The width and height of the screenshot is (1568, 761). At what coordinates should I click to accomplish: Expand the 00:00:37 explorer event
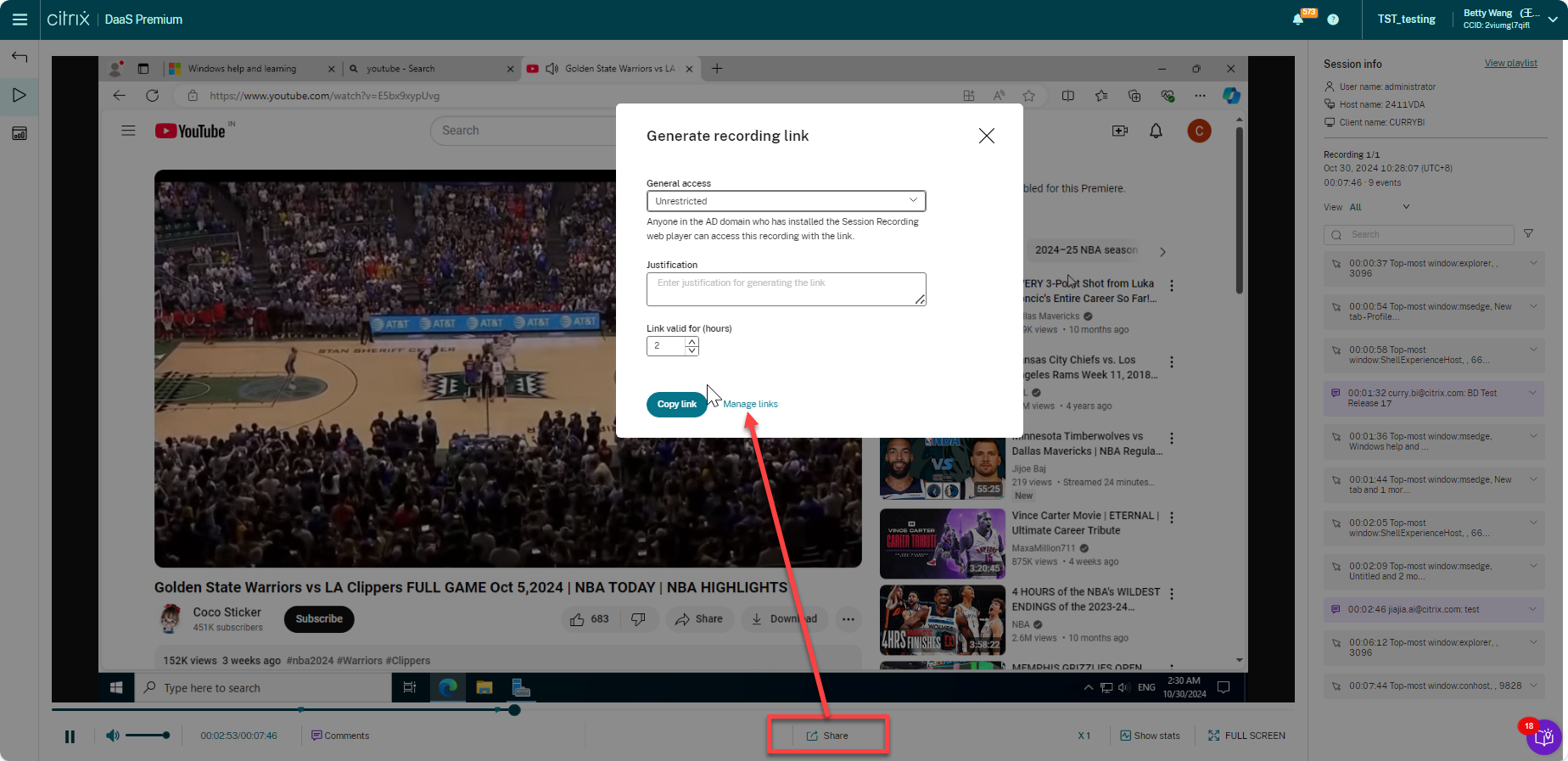tap(1533, 263)
